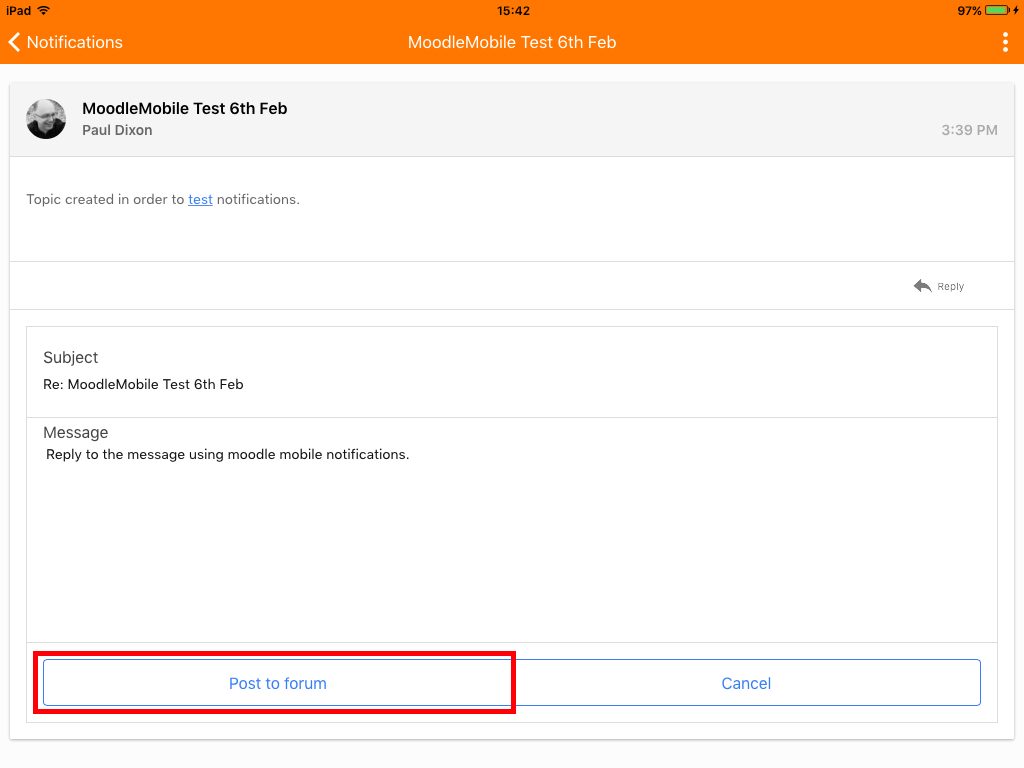1024x768 pixels.
Task: Tap the Wi-Fi icon in status bar
Action: click(x=44, y=10)
